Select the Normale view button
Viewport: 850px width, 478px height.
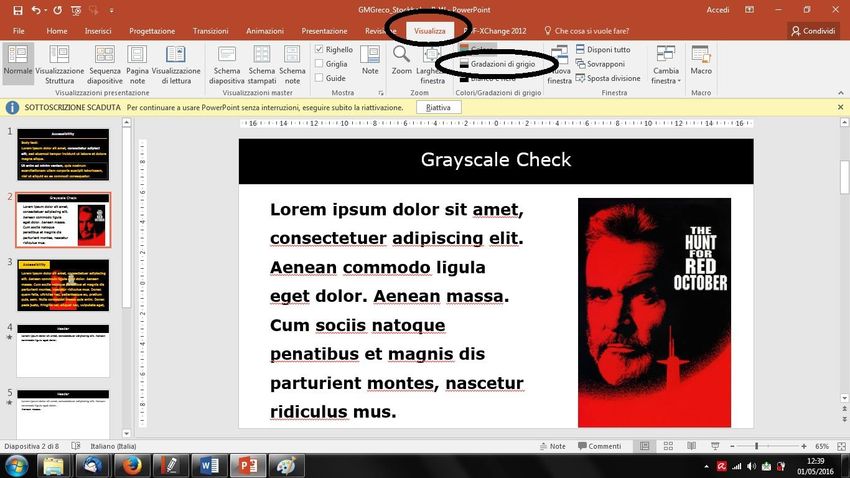[x=18, y=64]
